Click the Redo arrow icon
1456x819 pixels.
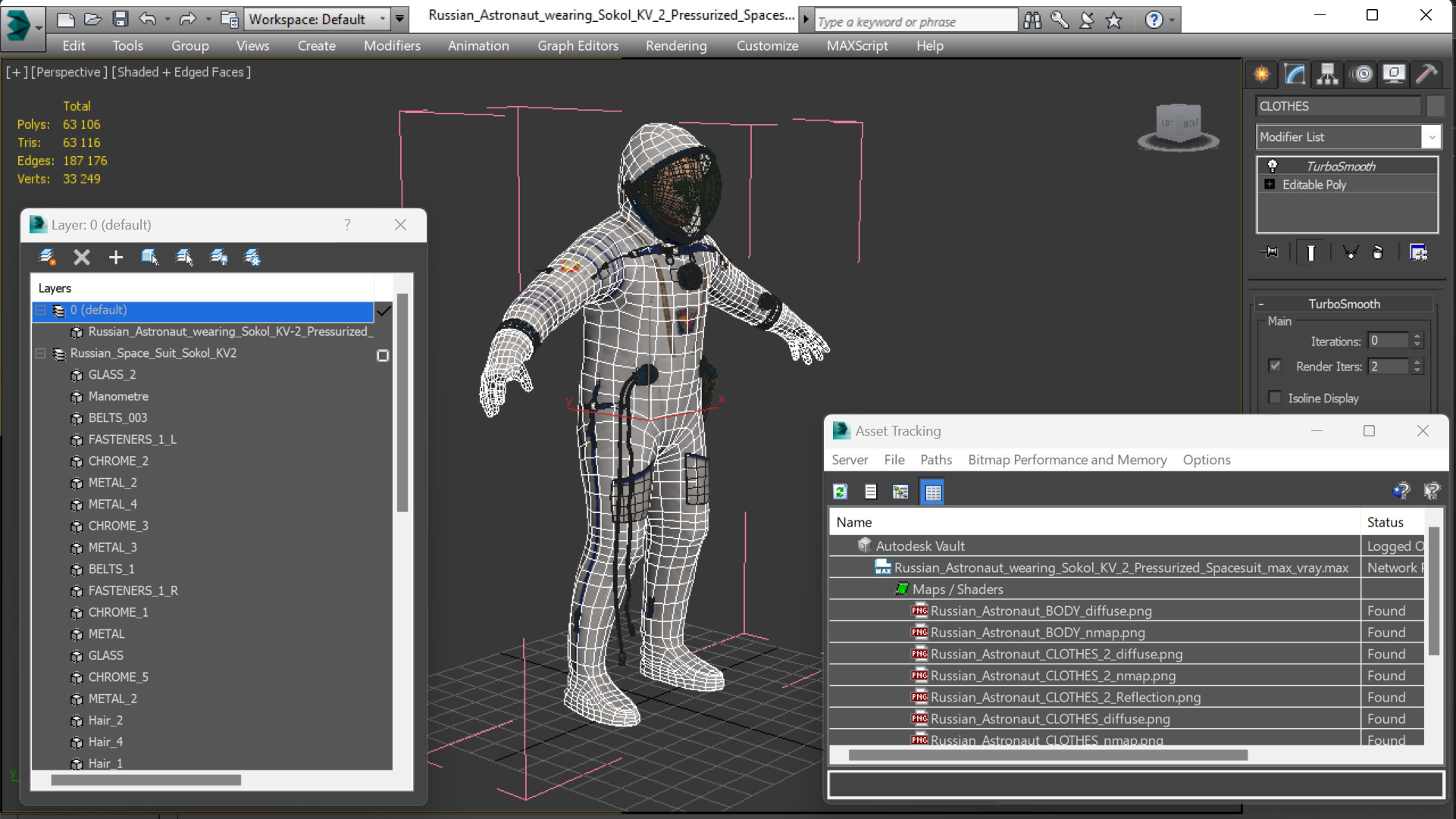point(187,19)
